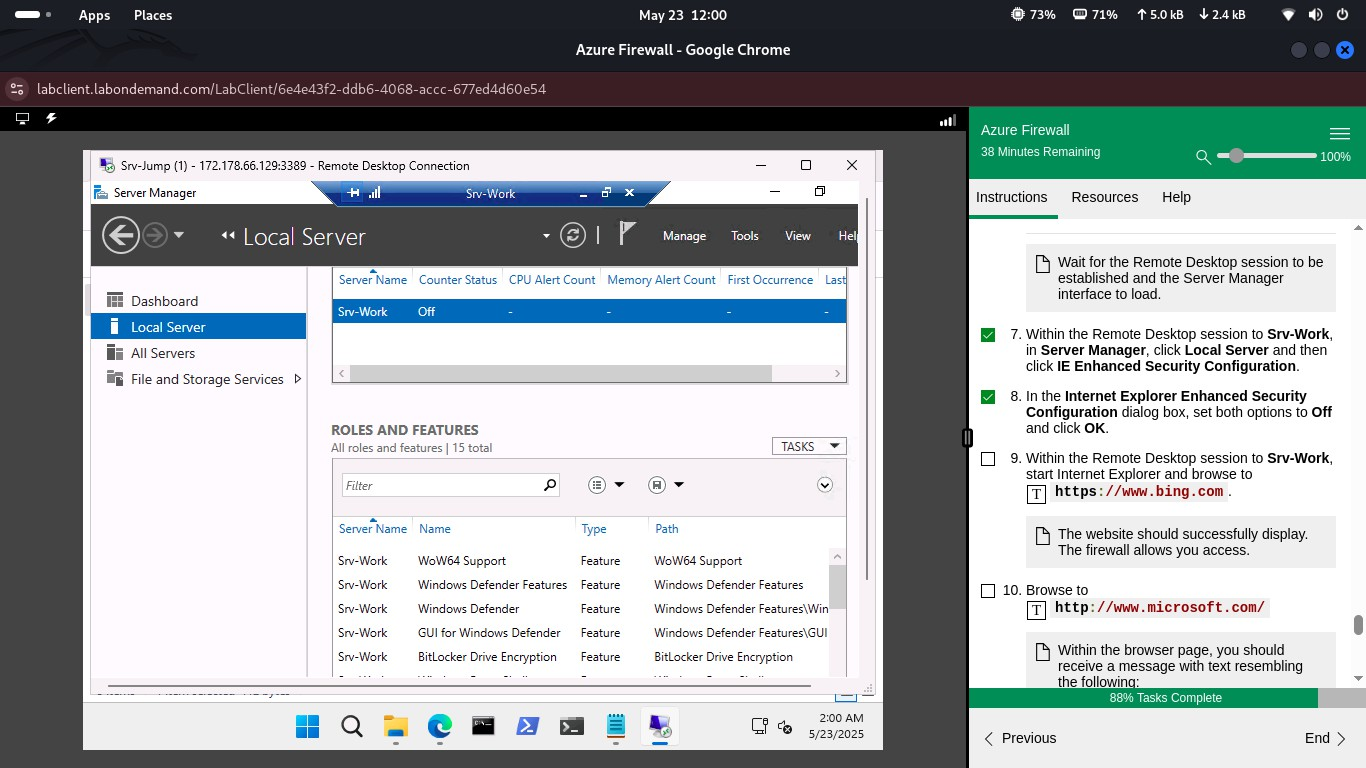The image size is (1366, 768).
Task: Adjust the instructions zoom slider
Action: click(x=1236, y=156)
